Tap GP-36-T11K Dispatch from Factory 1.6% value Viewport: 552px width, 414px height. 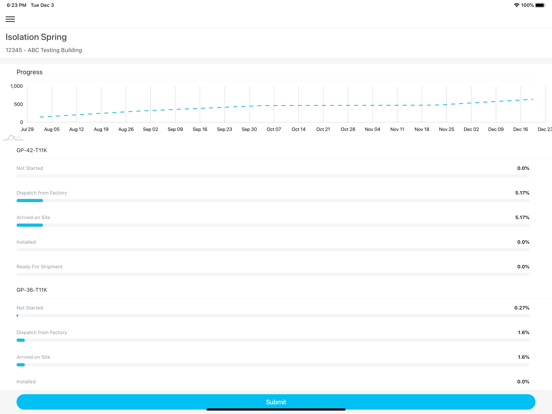[523, 333]
